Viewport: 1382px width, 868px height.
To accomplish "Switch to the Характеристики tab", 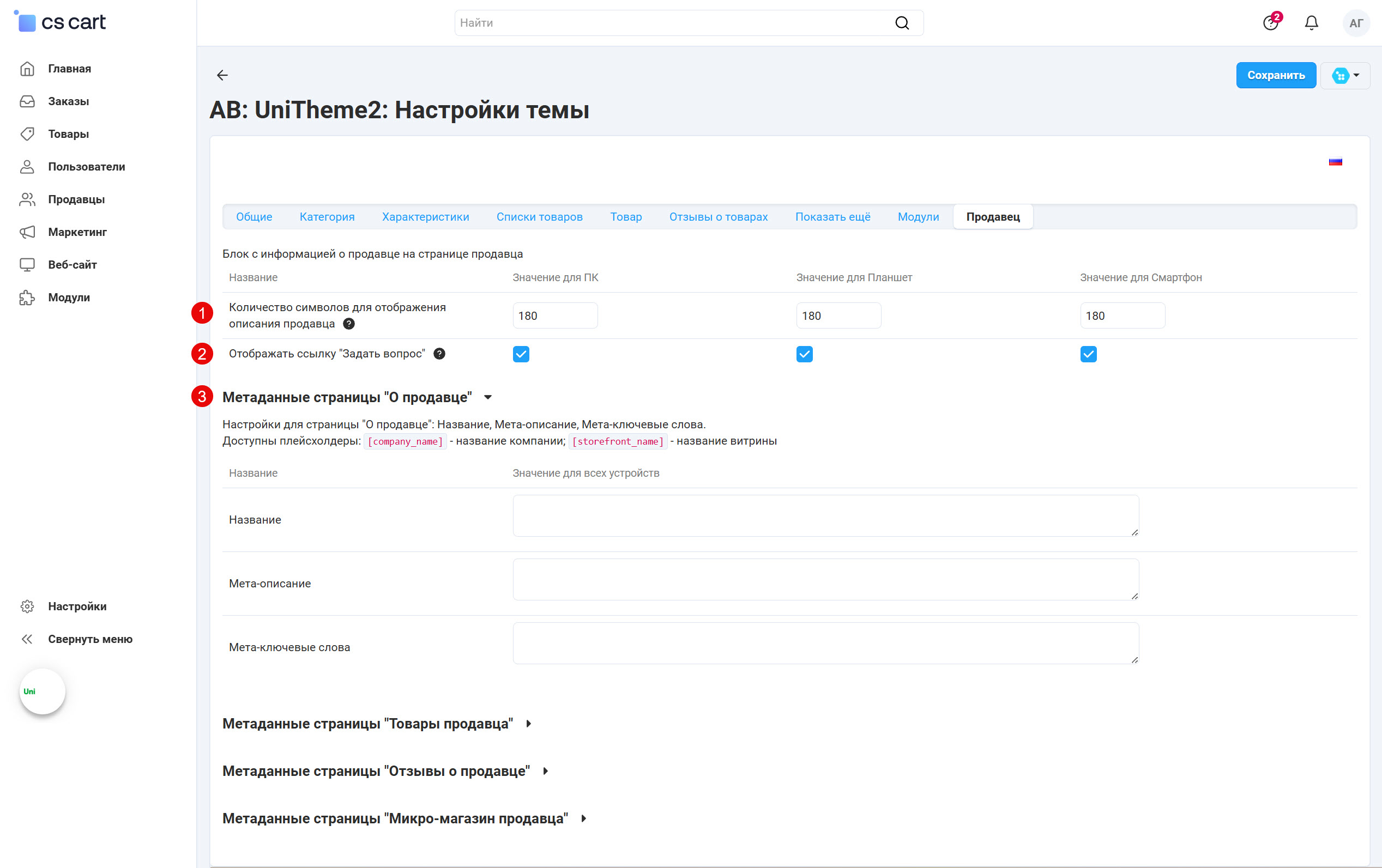I will click(x=426, y=217).
